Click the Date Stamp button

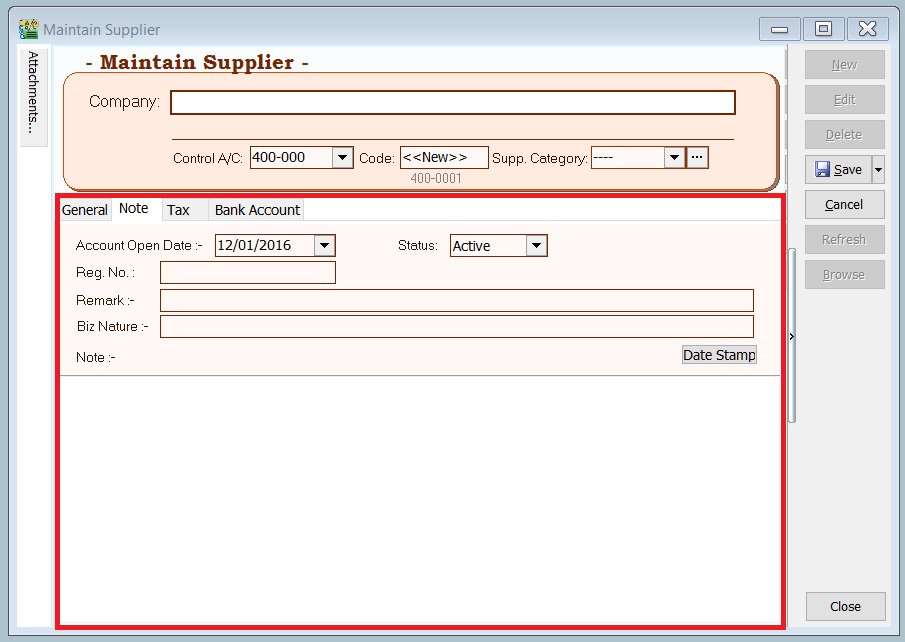pos(719,354)
